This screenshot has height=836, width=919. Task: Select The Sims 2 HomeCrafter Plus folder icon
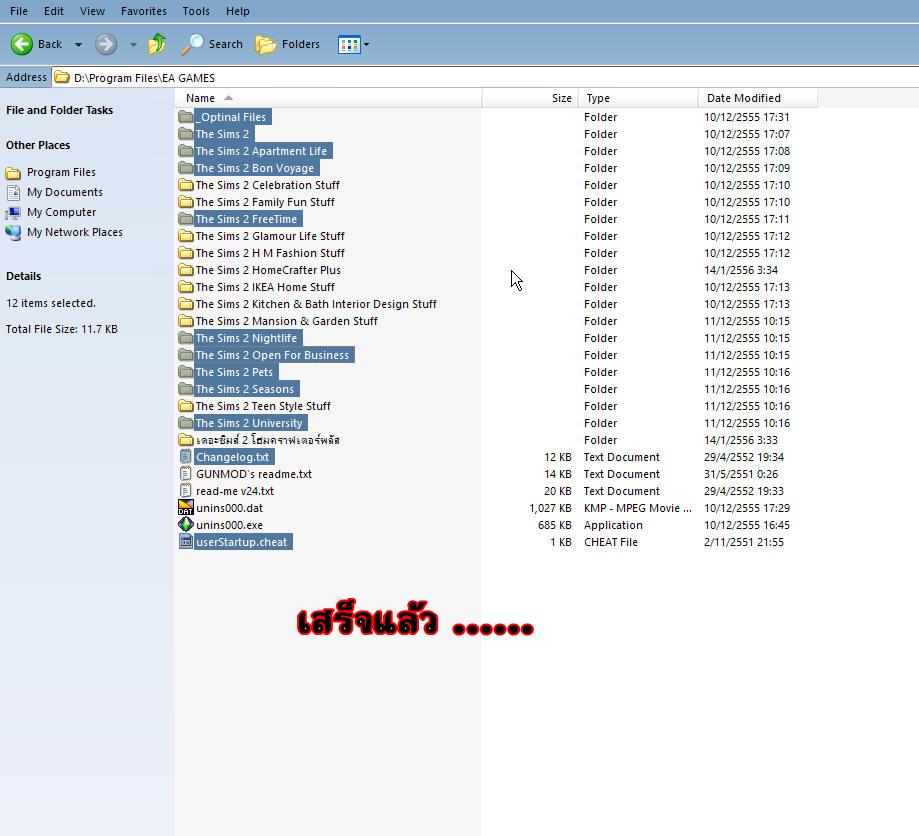coord(186,270)
